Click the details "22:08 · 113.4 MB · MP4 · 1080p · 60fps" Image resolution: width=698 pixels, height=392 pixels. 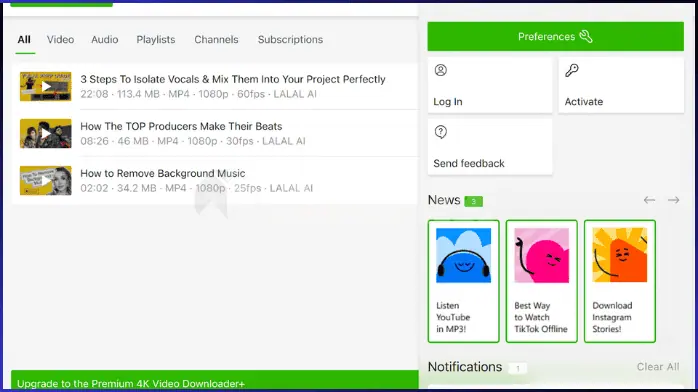pyautogui.click(x=173, y=94)
